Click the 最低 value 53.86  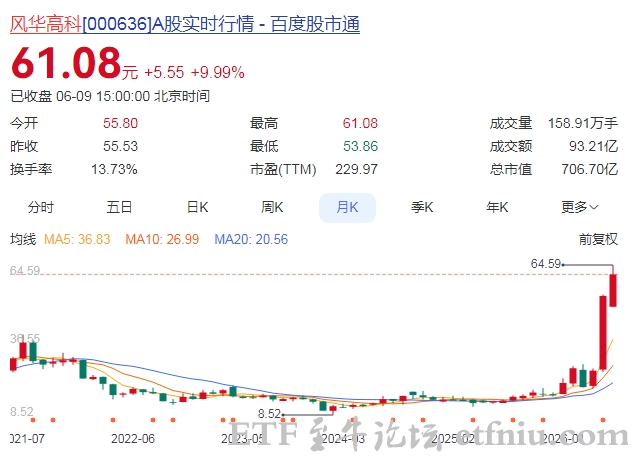pyautogui.click(x=360, y=146)
